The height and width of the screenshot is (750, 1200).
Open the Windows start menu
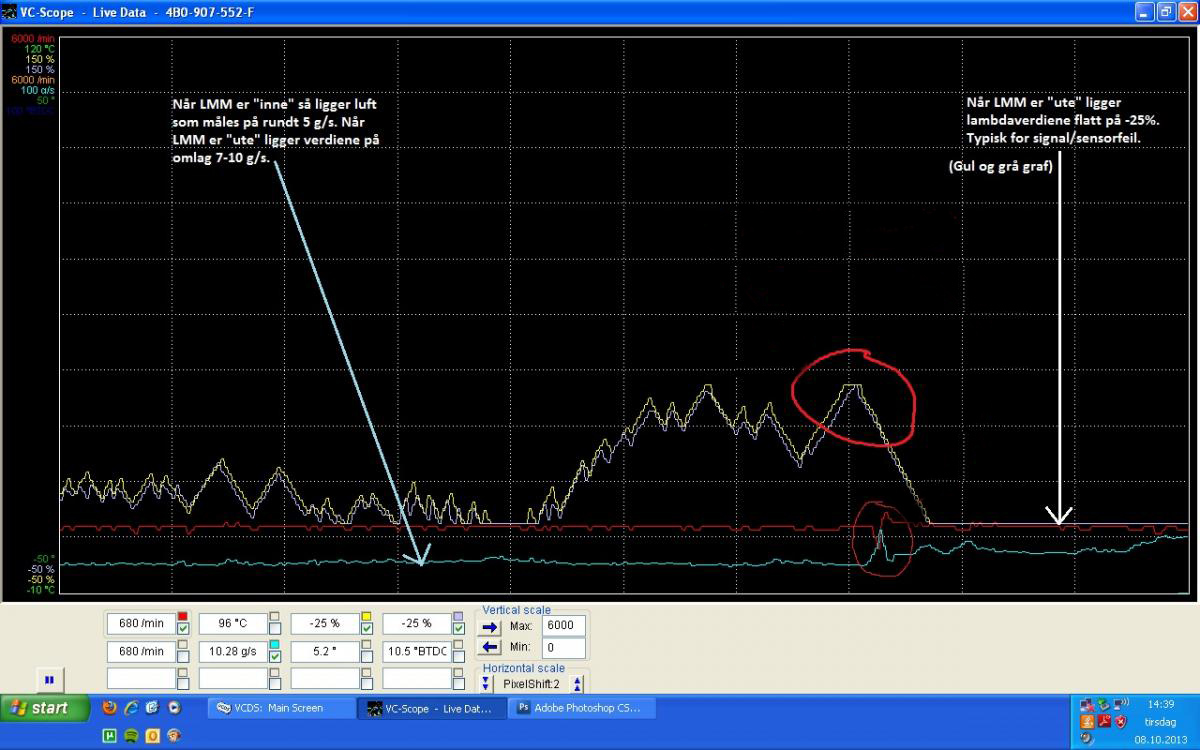click(45, 708)
